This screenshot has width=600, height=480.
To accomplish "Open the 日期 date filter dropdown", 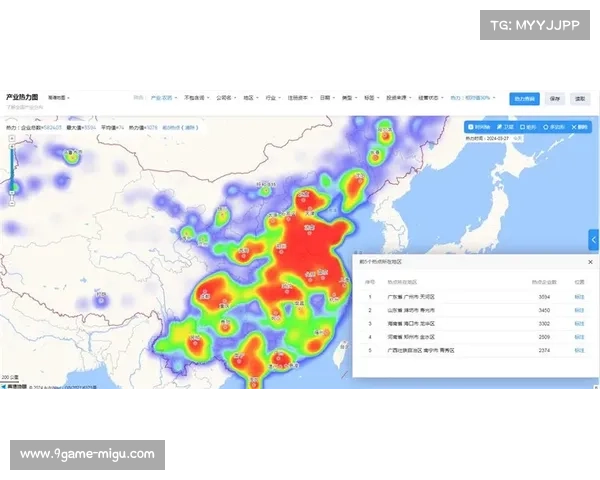I will coord(327,98).
